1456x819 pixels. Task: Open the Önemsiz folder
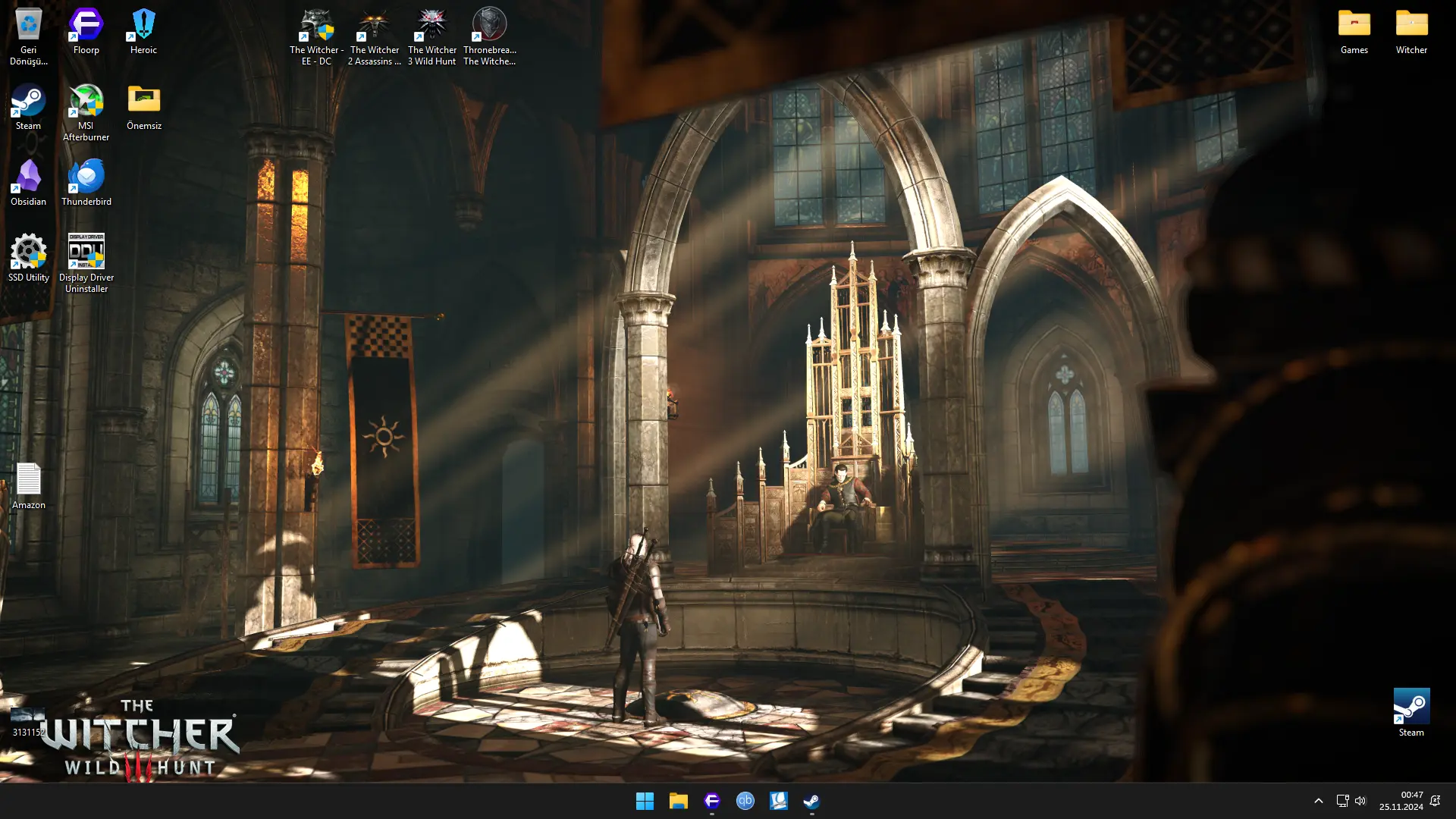[143, 107]
